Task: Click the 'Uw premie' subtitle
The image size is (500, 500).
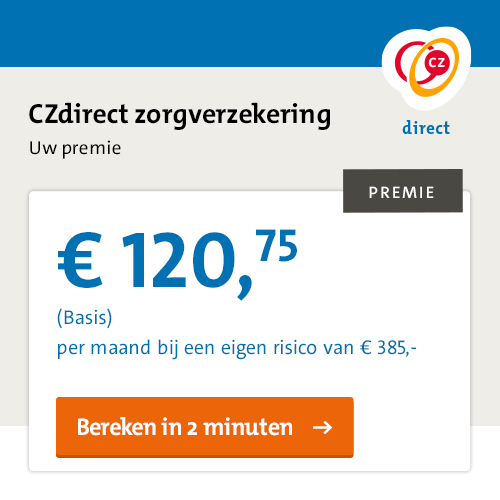Action: [x=75, y=148]
